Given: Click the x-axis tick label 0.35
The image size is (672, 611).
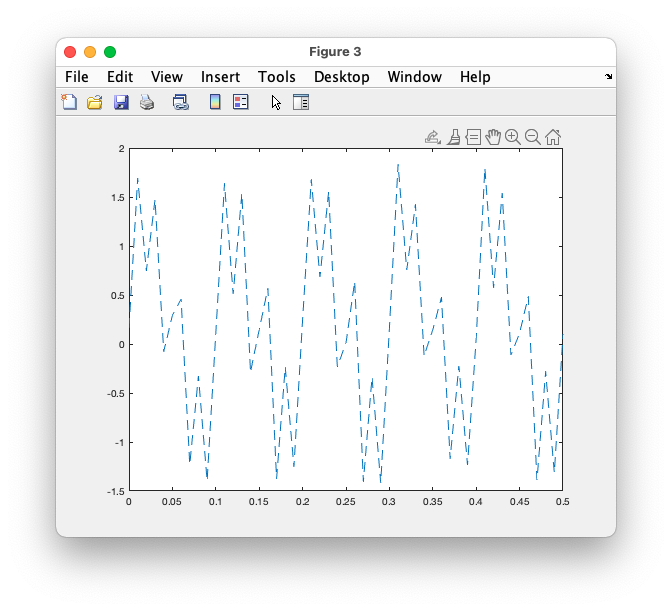Looking at the screenshot, I should 432,501.
